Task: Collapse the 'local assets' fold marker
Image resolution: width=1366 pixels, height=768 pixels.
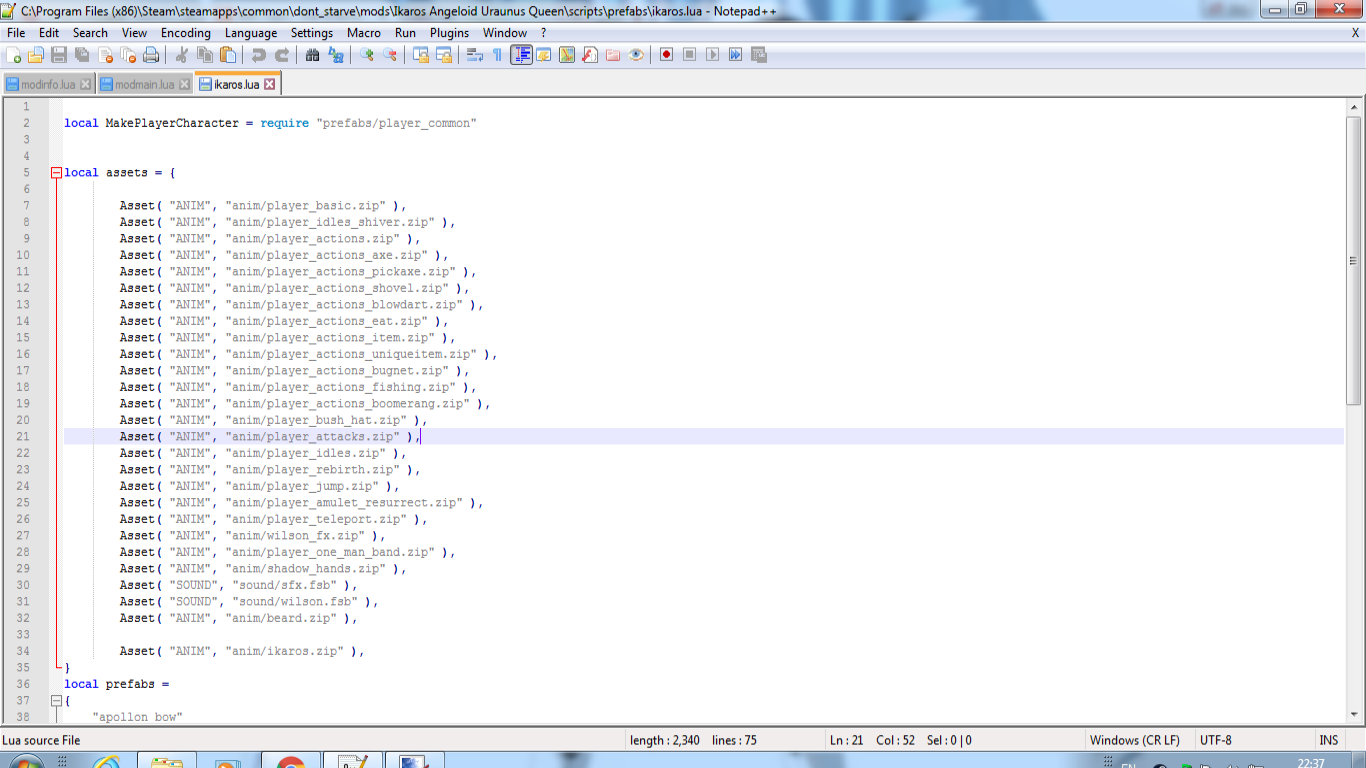Action: click(x=57, y=173)
